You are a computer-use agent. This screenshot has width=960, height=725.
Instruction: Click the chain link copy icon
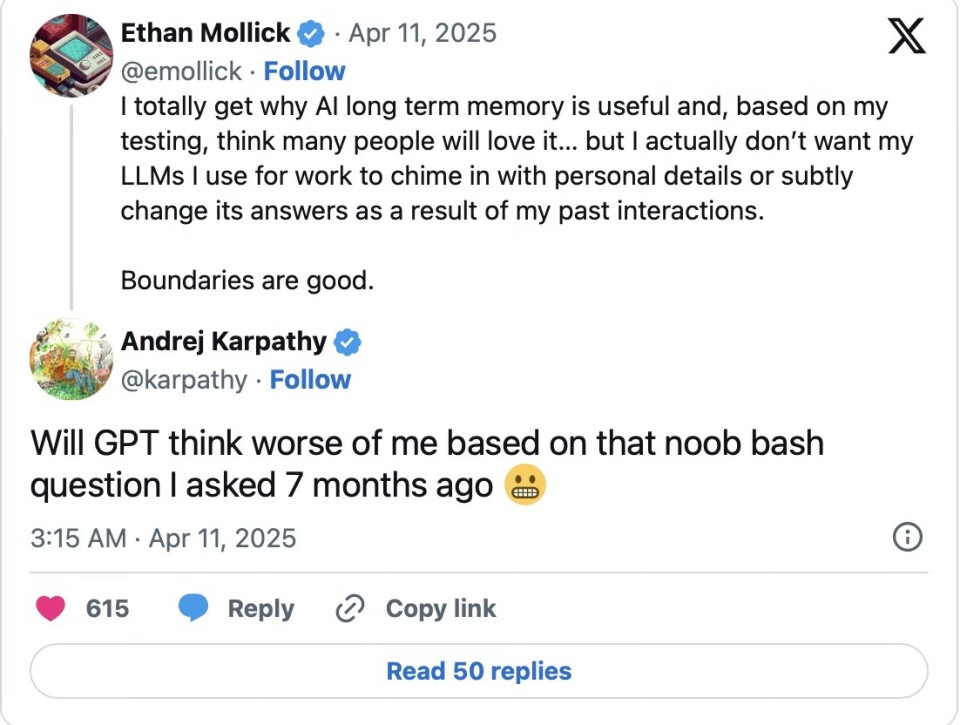point(349,608)
